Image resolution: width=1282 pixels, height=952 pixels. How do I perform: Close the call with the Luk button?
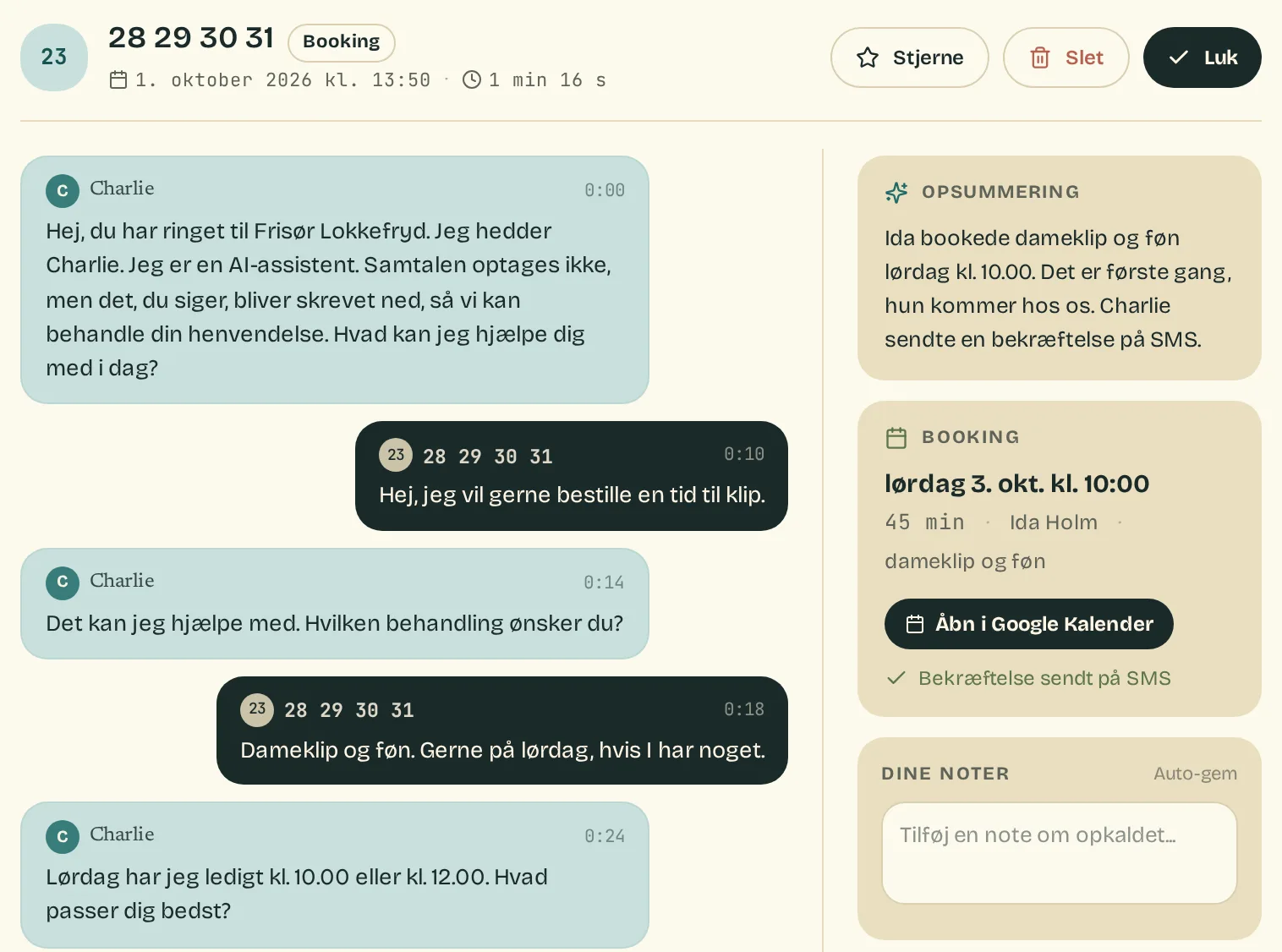click(1202, 57)
